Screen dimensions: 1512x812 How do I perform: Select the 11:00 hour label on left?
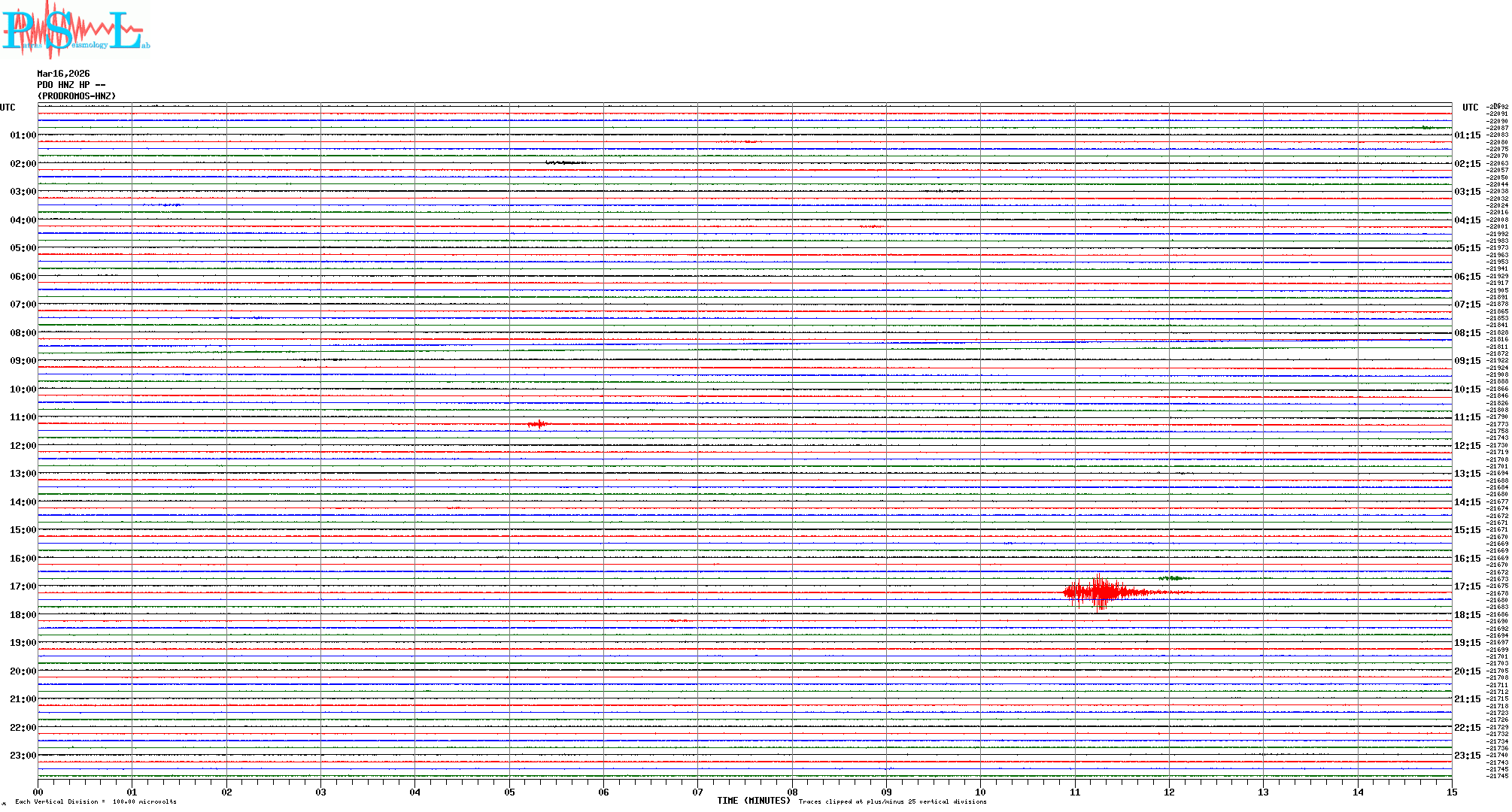tap(23, 417)
